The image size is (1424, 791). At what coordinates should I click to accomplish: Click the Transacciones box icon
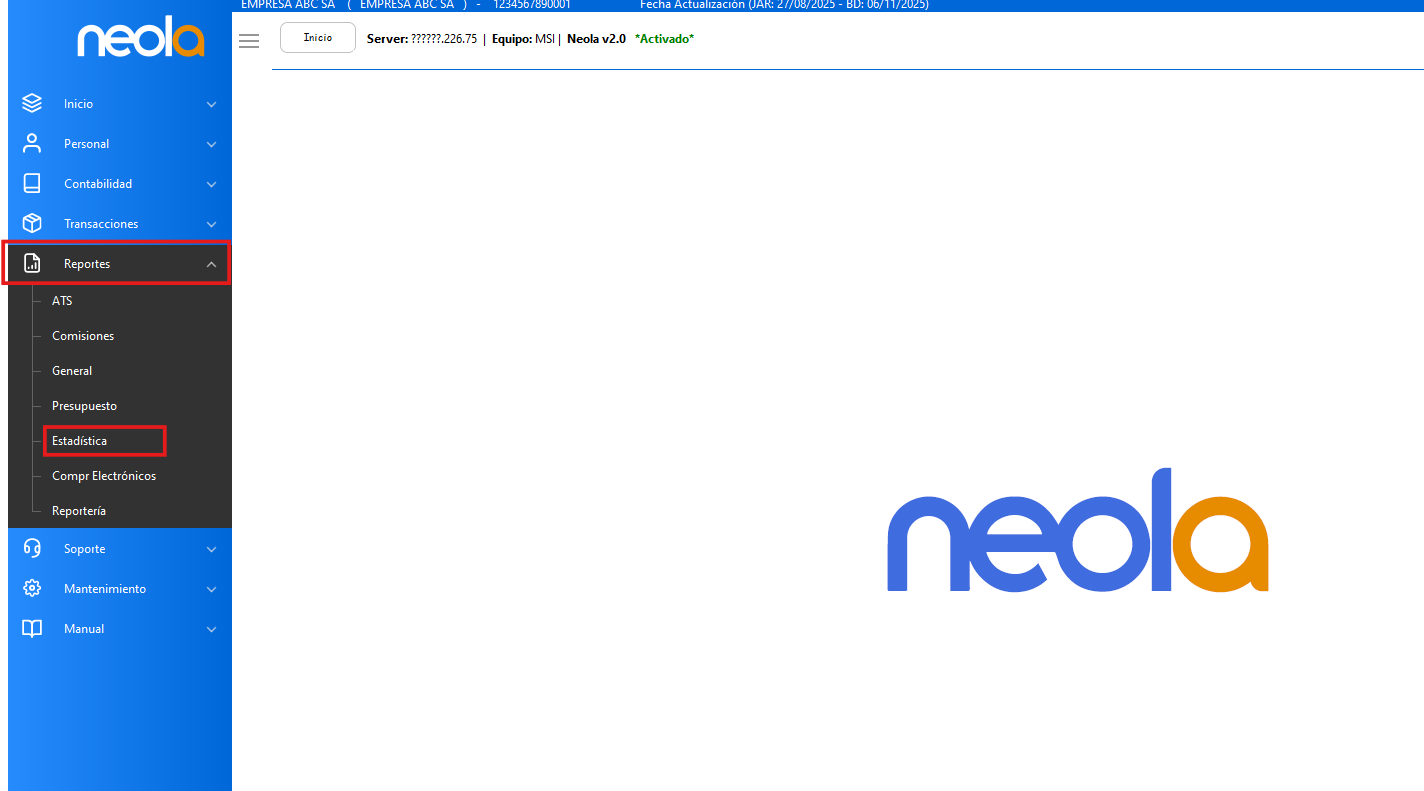coord(32,223)
